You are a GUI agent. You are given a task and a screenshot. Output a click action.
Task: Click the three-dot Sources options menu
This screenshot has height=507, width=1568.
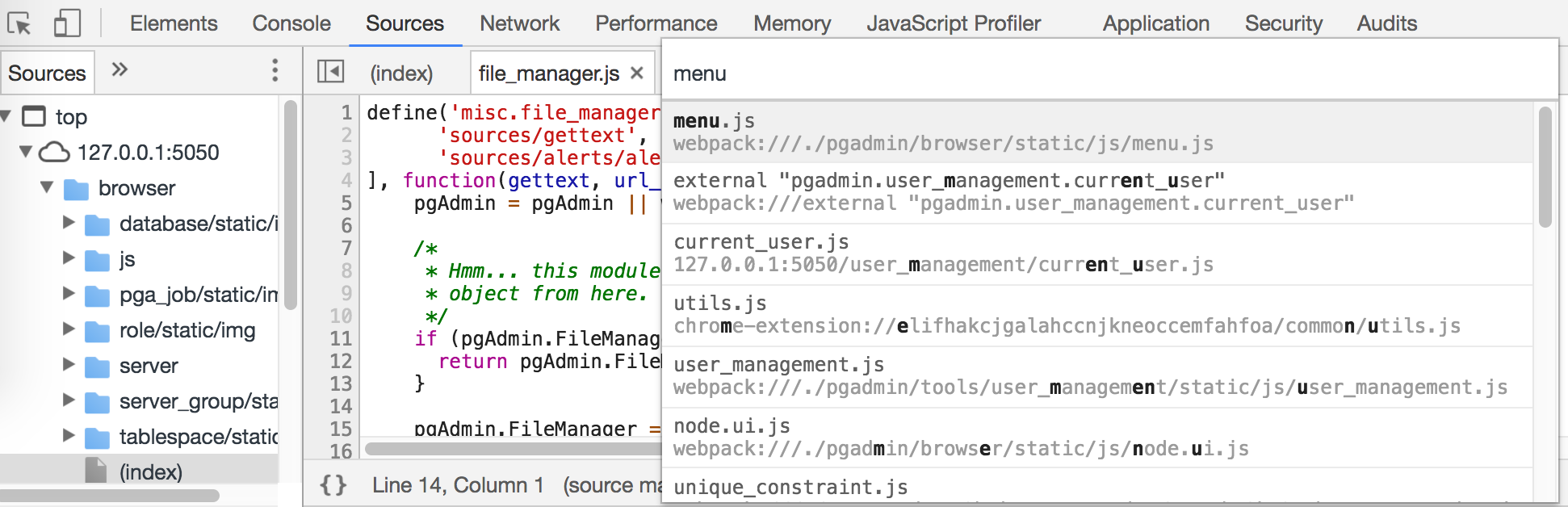[275, 71]
